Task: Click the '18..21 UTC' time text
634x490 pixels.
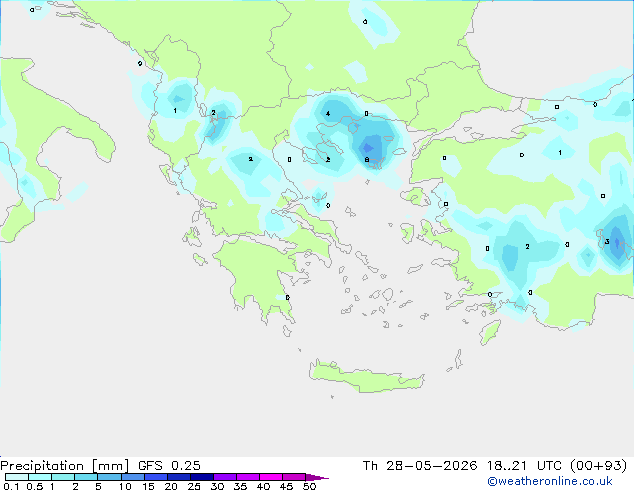Action: point(524,466)
